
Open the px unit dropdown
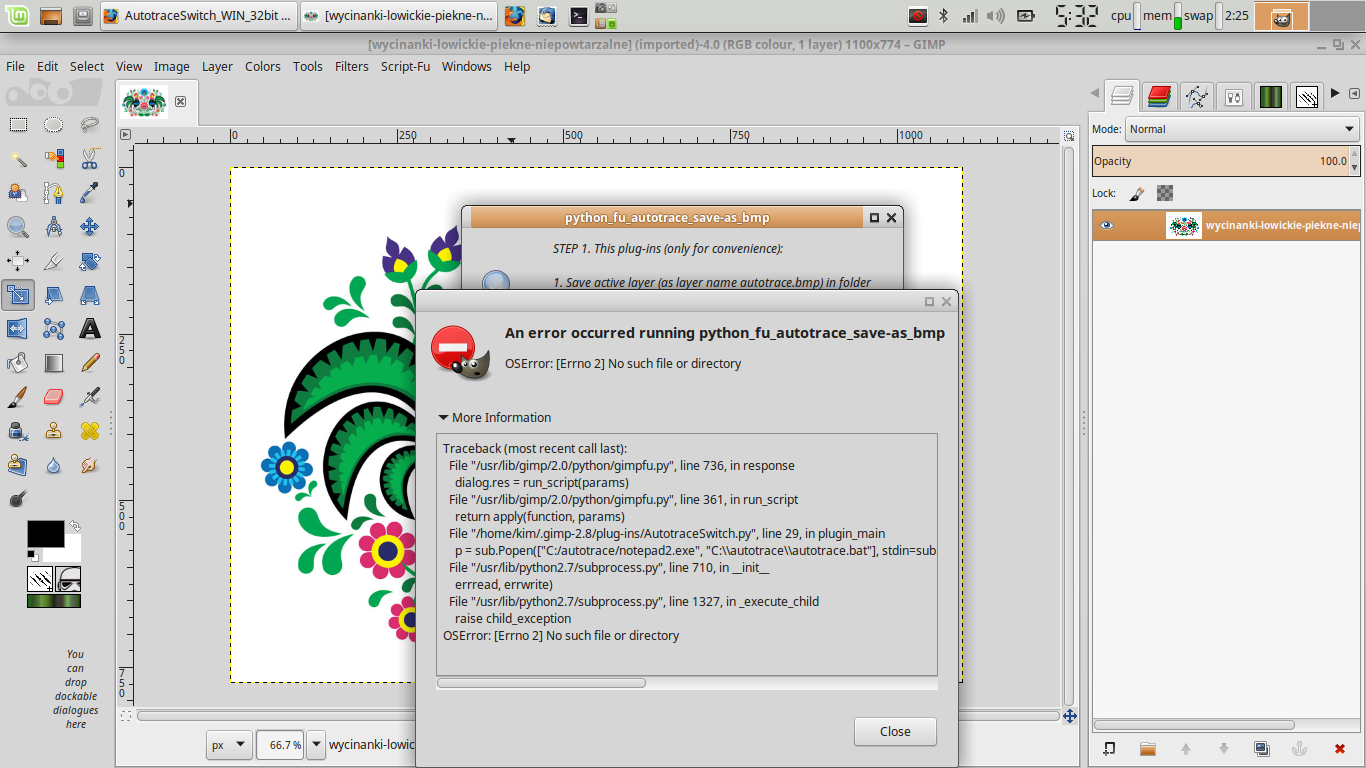[x=229, y=745]
